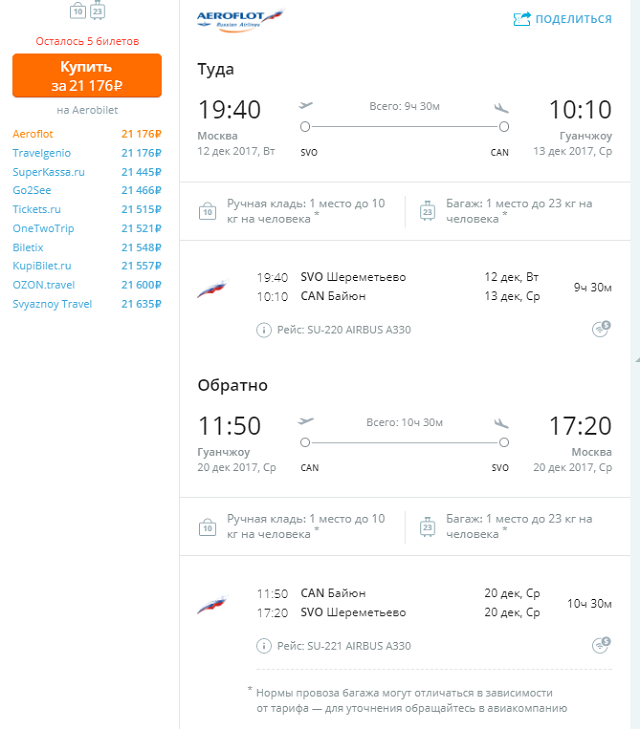The height and width of the screenshot is (729, 640).
Task: Choose the Svyaznoy Travel offer
Action: click(87, 304)
